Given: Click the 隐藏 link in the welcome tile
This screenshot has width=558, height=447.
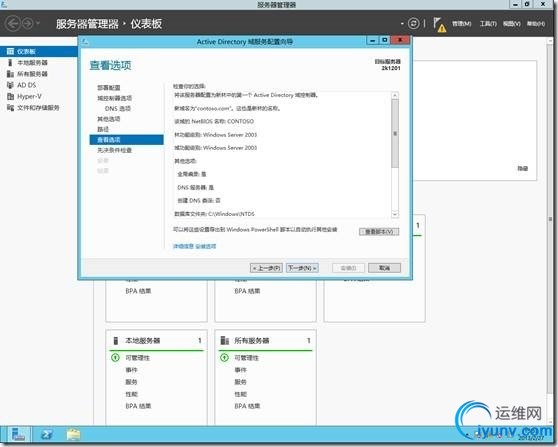Looking at the screenshot, I should point(522,168).
